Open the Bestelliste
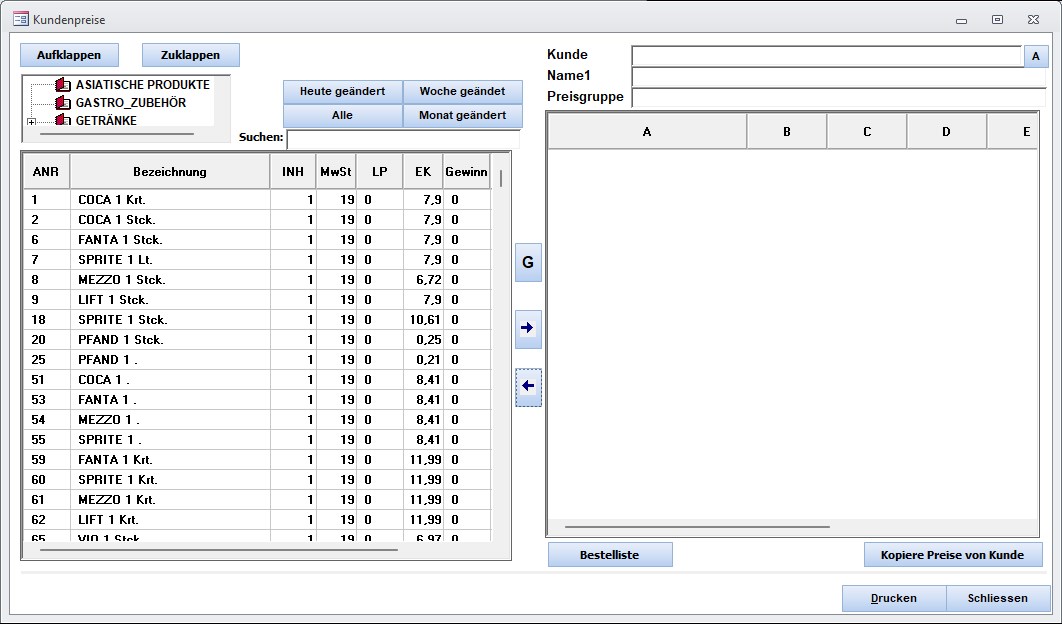The height and width of the screenshot is (624, 1062). click(609, 555)
